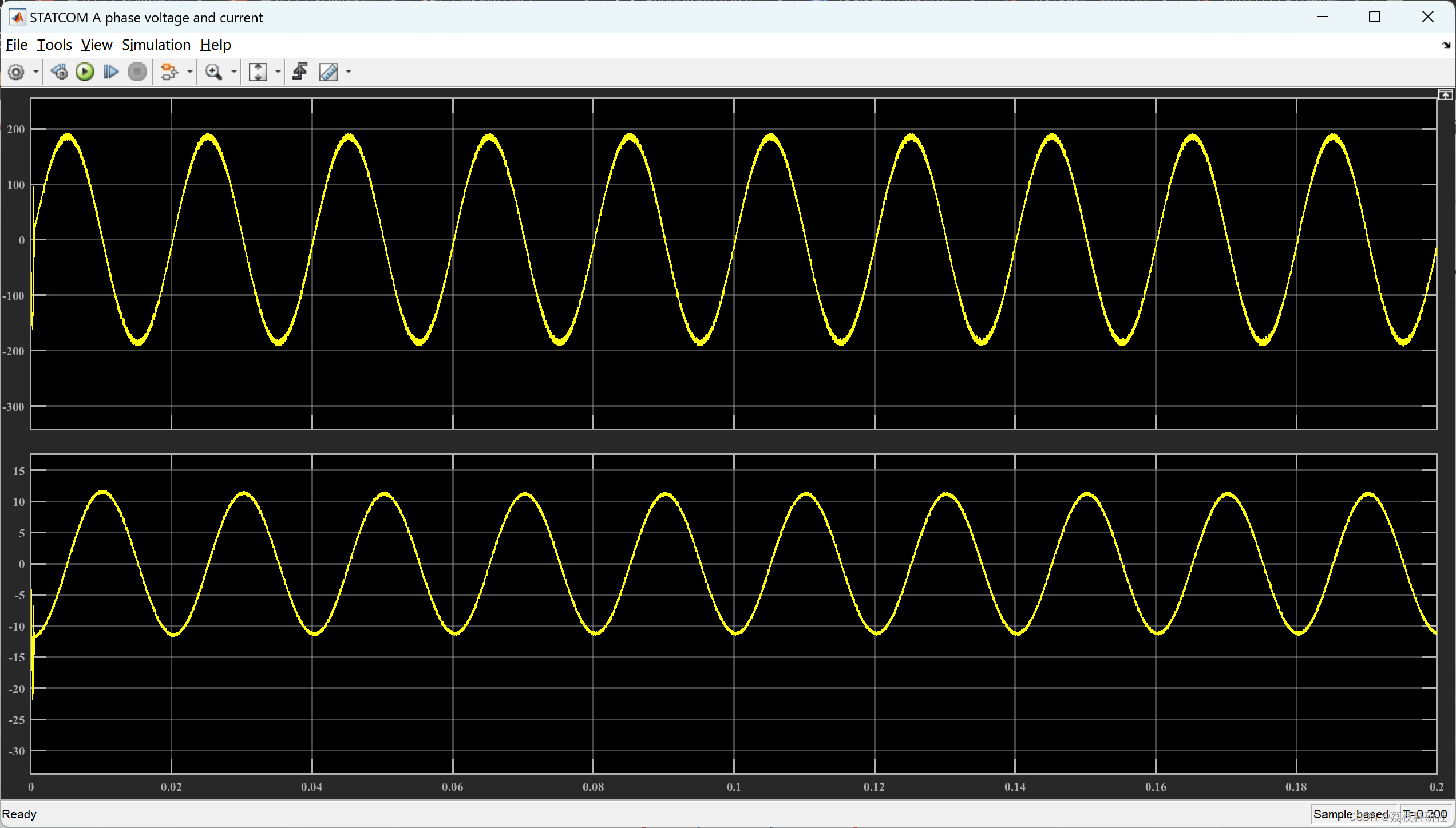The height and width of the screenshot is (828, 1456).
Task: Toggle the Triggers tool icon
Action: tap(300, 72)
